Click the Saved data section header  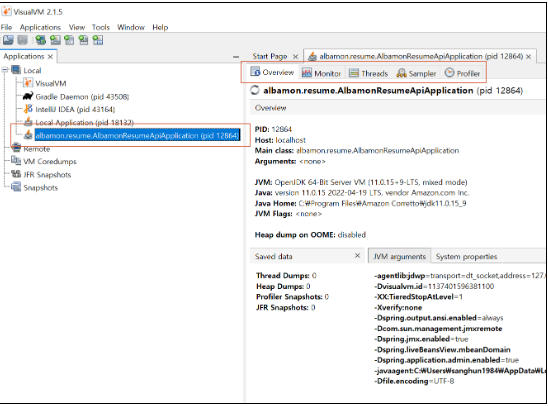click(x=307, y=256)
